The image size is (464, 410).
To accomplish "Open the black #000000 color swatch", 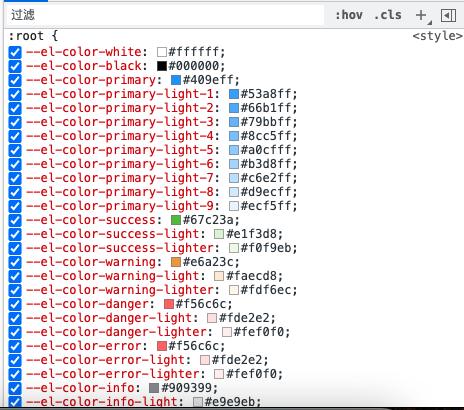I will [162, 66].
